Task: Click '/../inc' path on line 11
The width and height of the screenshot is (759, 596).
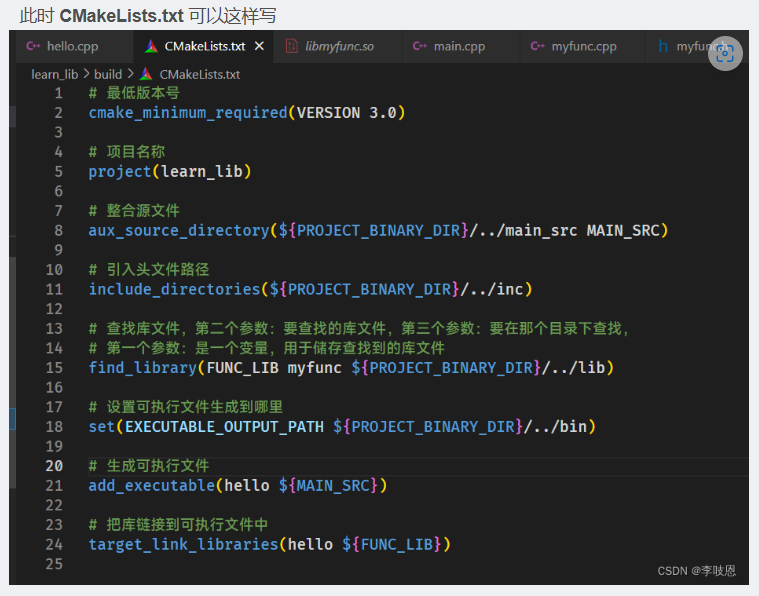Action: (492, 290)
